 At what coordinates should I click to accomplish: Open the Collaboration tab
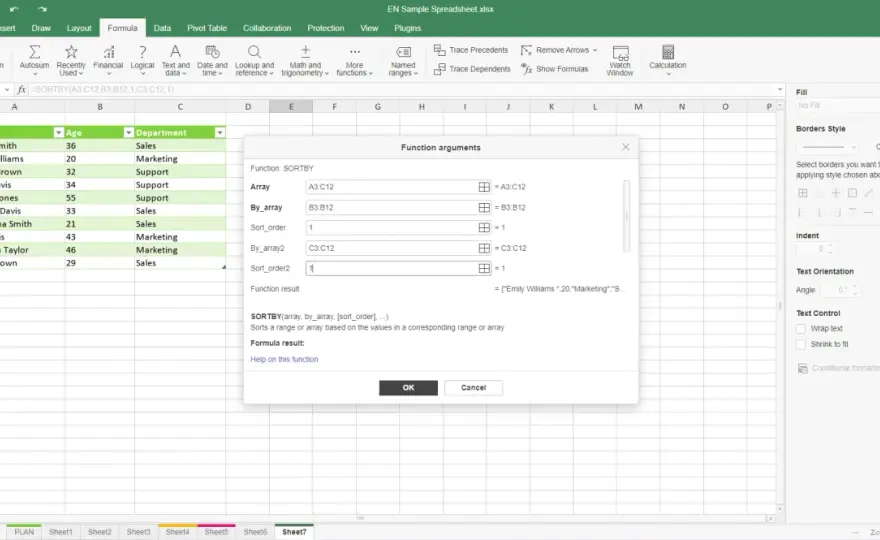[267, 28]
